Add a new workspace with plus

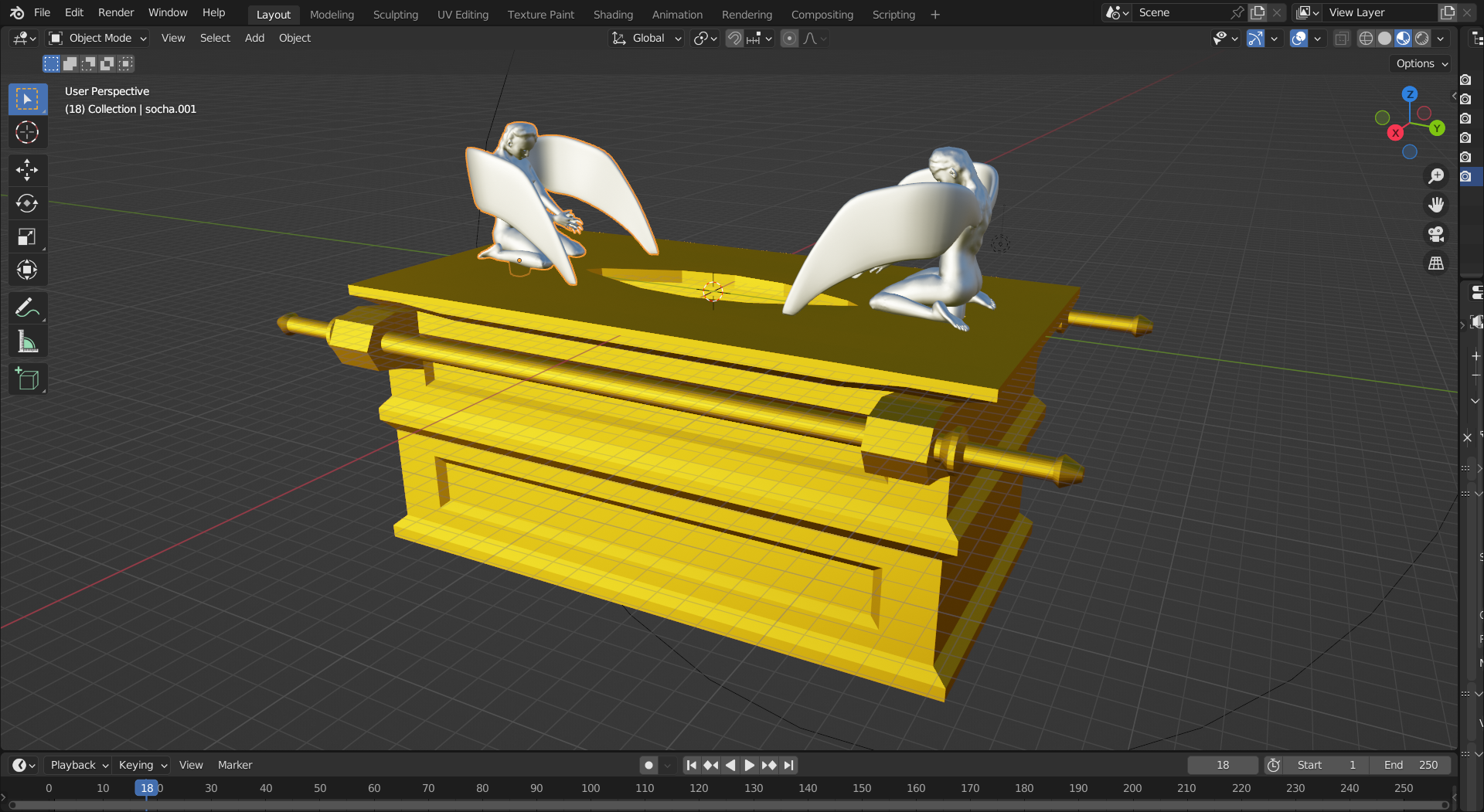[935, 14]
